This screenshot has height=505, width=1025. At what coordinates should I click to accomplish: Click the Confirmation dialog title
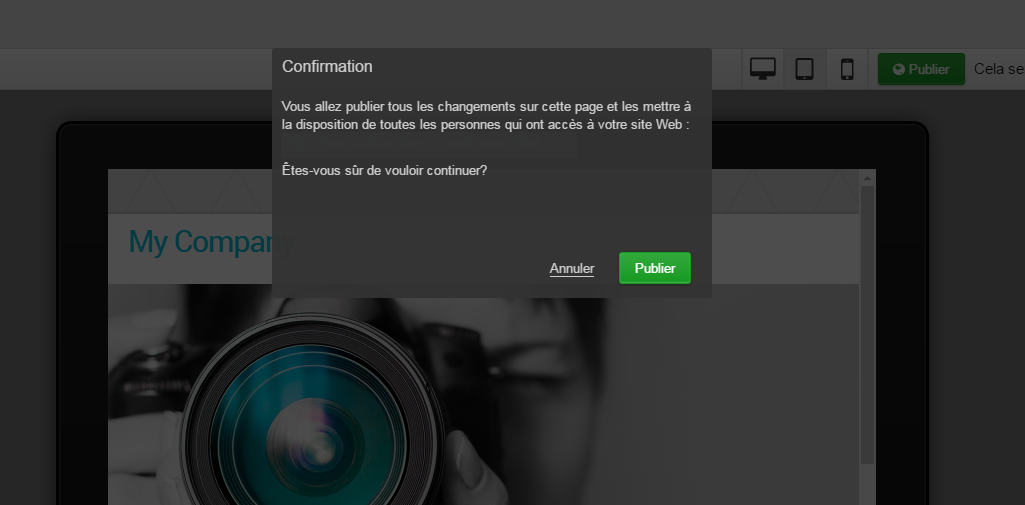(x=327, y=67)
